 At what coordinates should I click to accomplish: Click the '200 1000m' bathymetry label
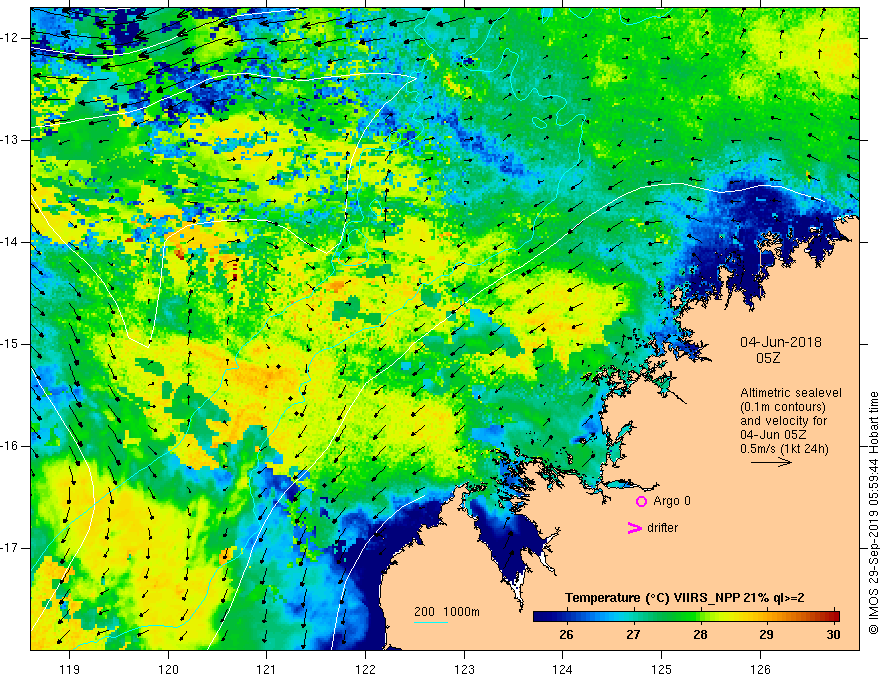tap(447, 612)
